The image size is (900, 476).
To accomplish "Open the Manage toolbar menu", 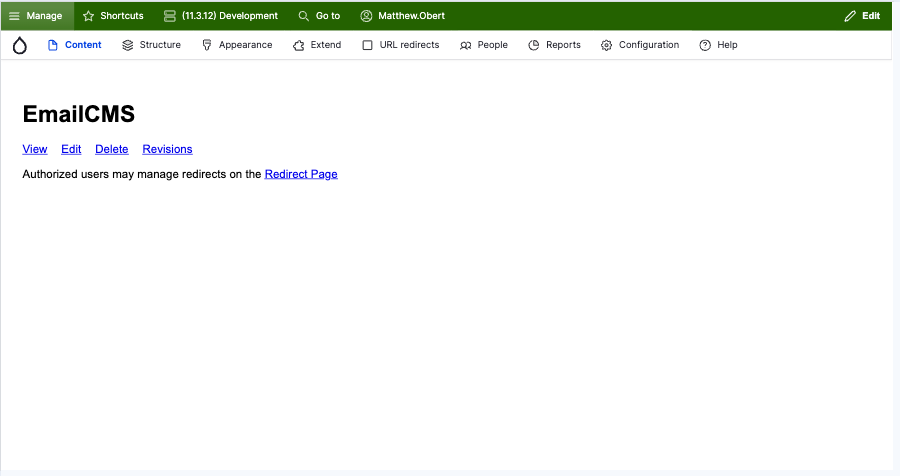I will click(x=37, y=16).
